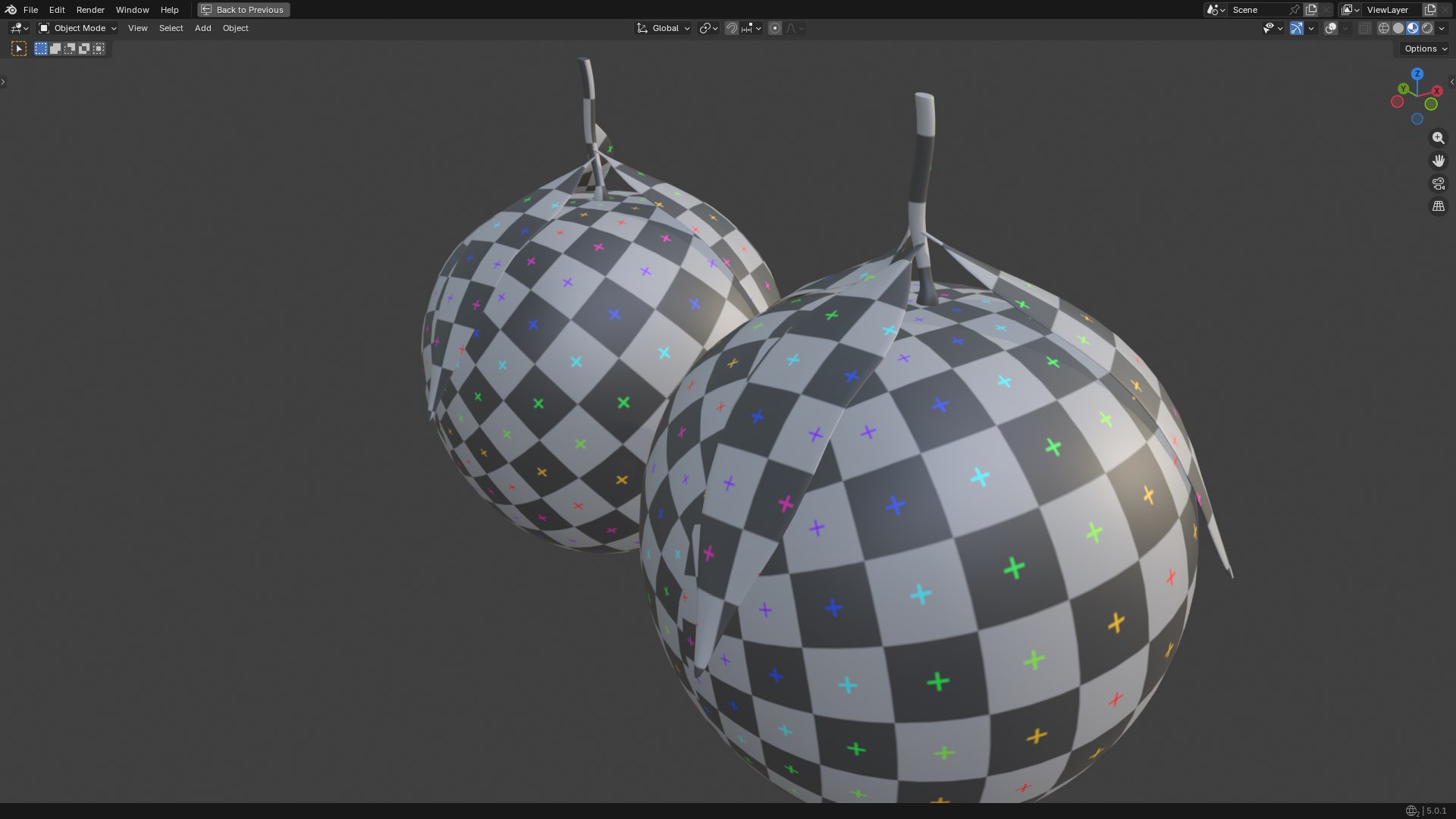Image resolution: width=1456 pixels, height=819 pixels.
Task: Open the Scene browse dropdown
Action: [x=1216, y=10]
